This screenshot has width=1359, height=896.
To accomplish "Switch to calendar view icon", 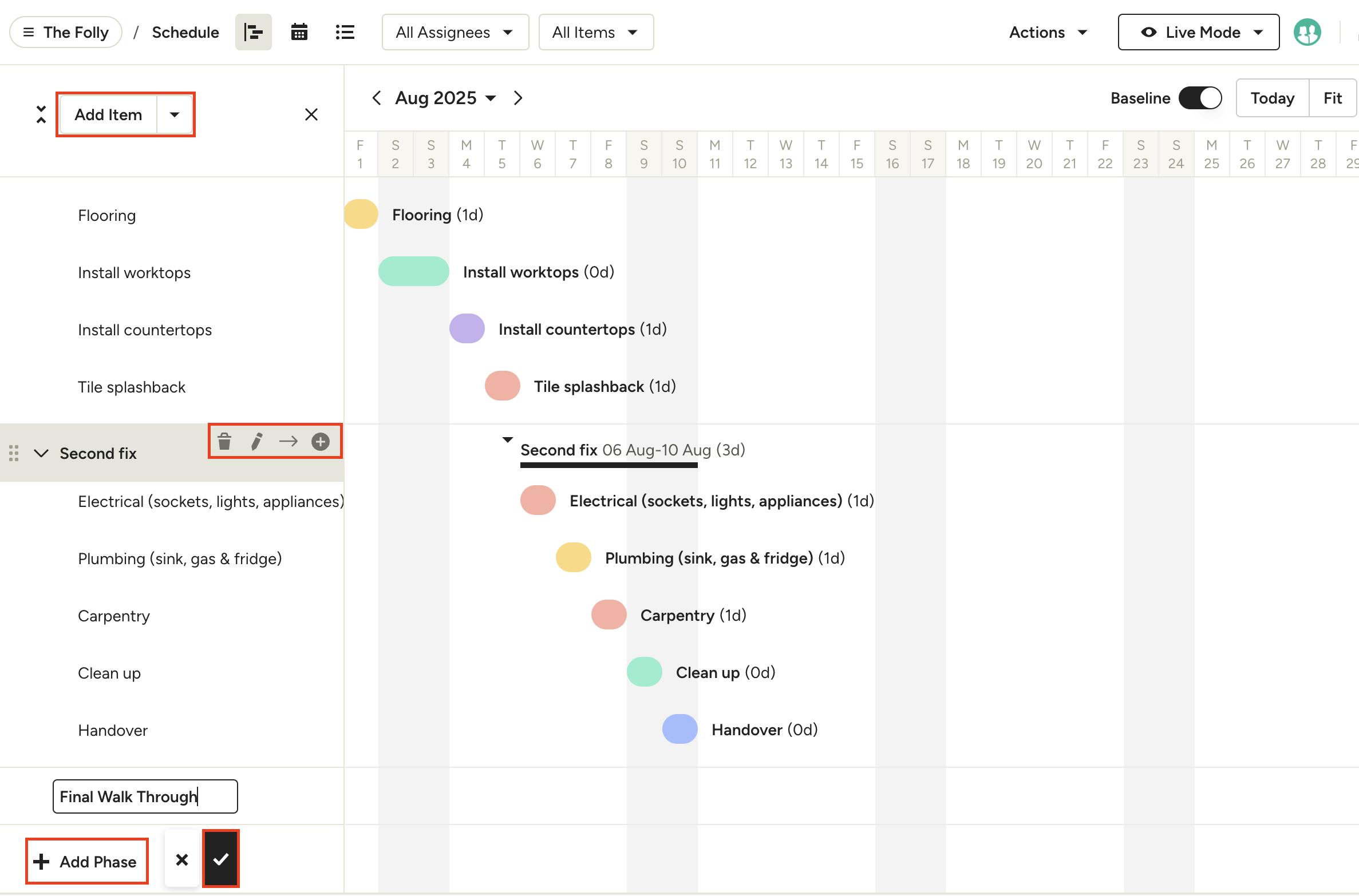I will (x=299, y=32).
